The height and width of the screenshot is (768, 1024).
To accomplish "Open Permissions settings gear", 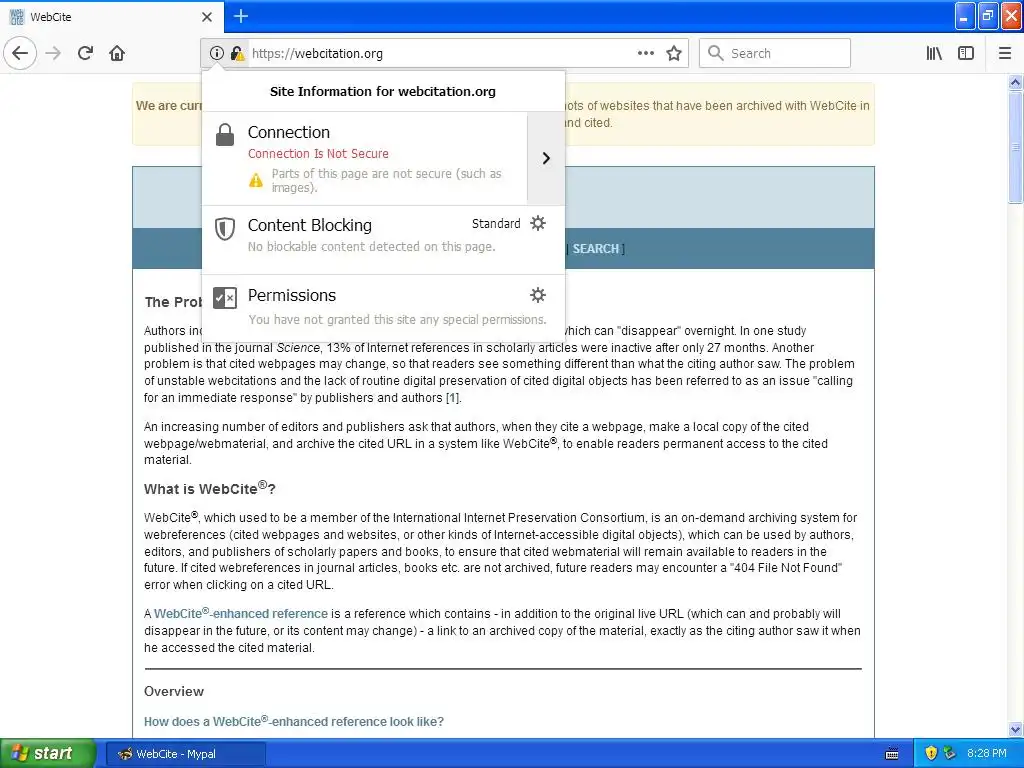I will pos(537,295).
